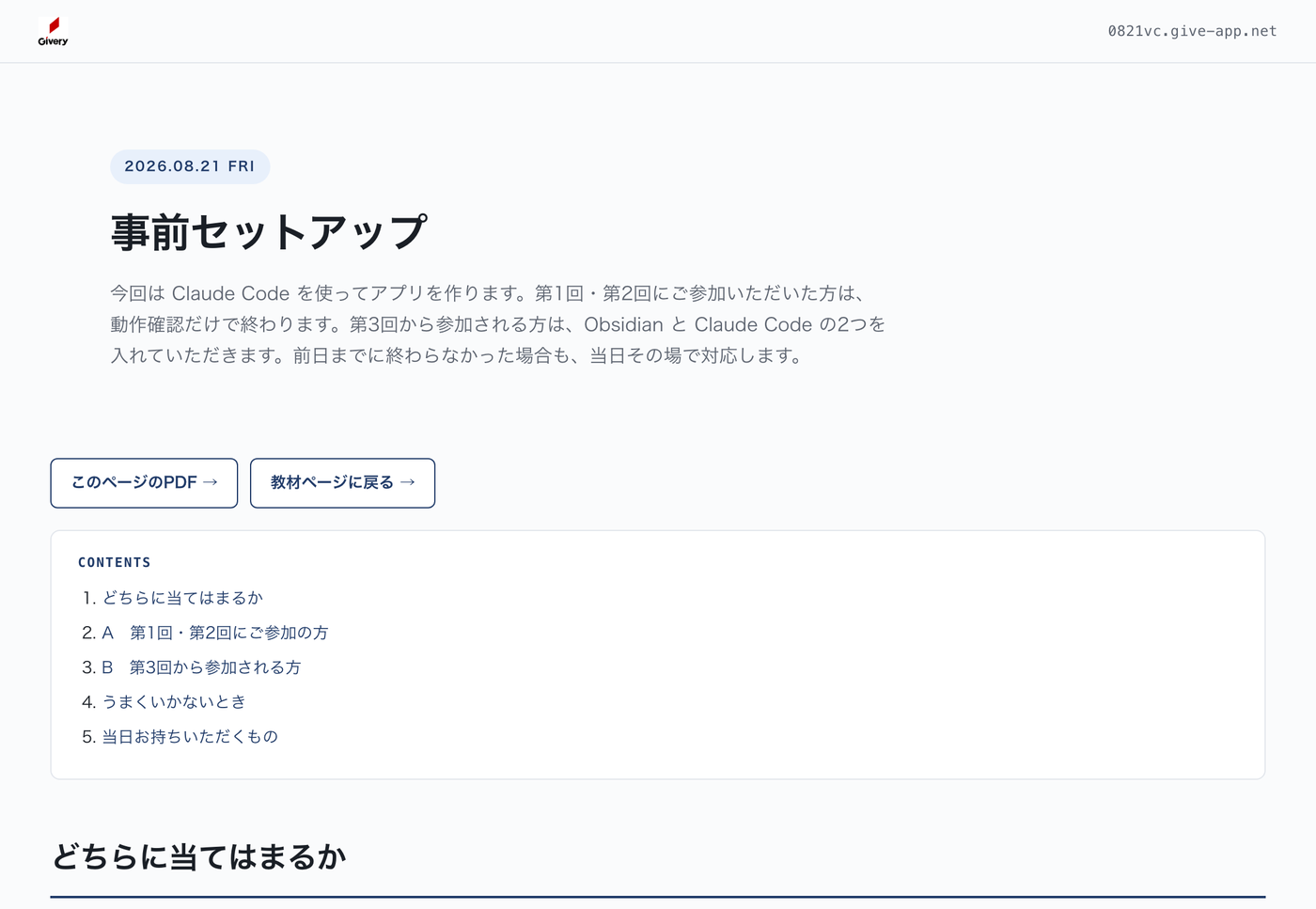The width and height of the screenshot is (1316, 909).
Task: Jump to うまくいかないとき section link
Action: [x=174, y=702]
